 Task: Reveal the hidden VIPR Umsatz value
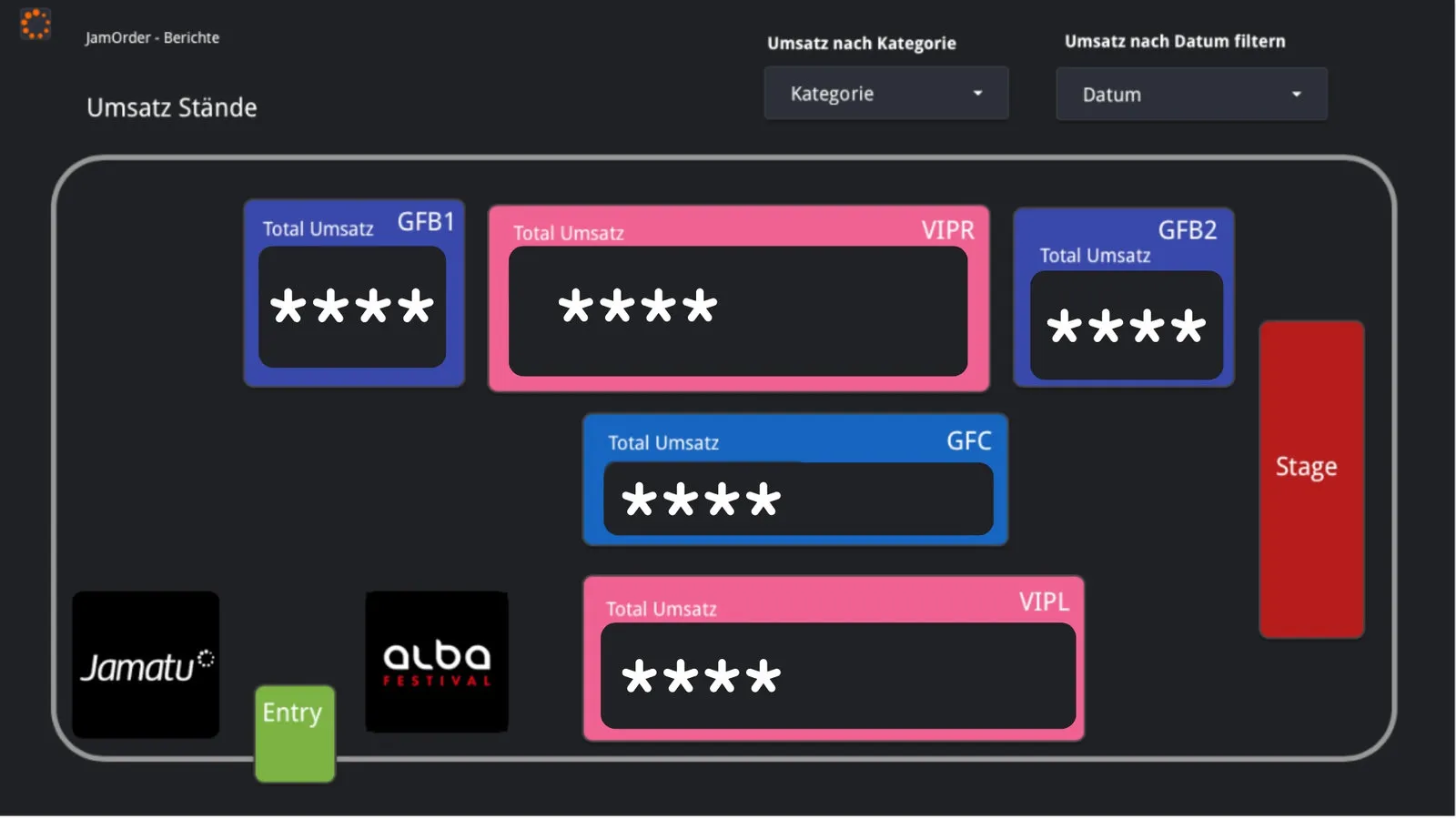point(738,311)
